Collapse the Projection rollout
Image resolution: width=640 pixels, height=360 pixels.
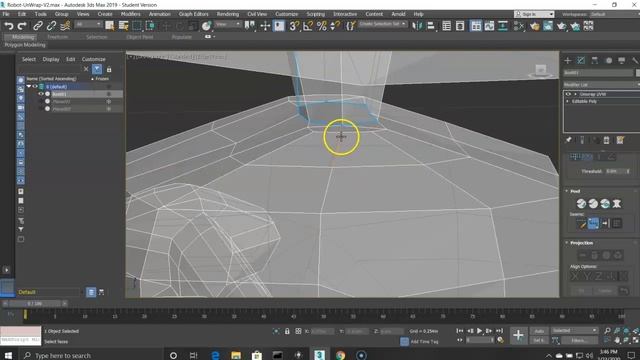click(567, 243)
